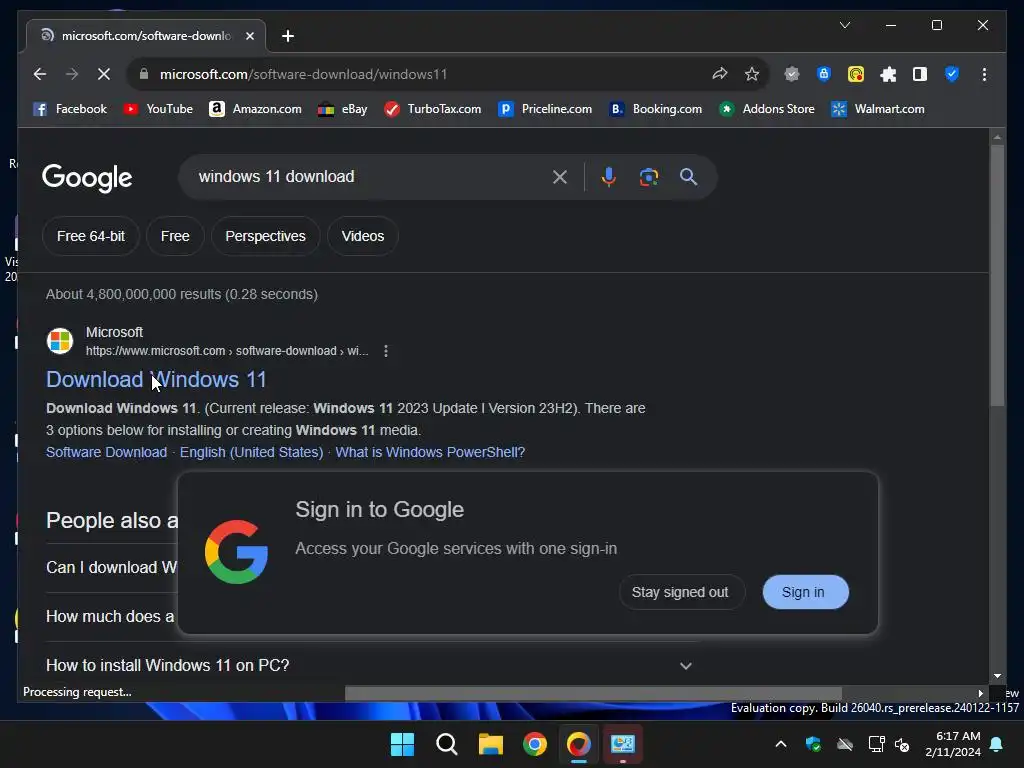The image size is (1024, 768).
Task: Open the eBay bookmark
Action: (342, 109)
